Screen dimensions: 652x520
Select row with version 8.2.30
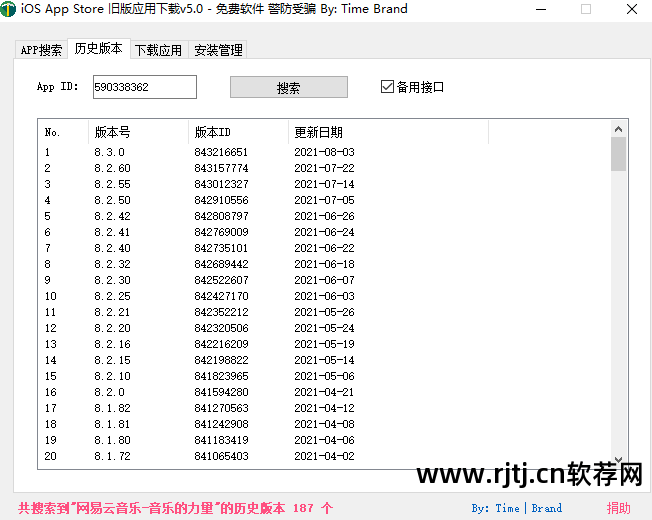(324, 280)
